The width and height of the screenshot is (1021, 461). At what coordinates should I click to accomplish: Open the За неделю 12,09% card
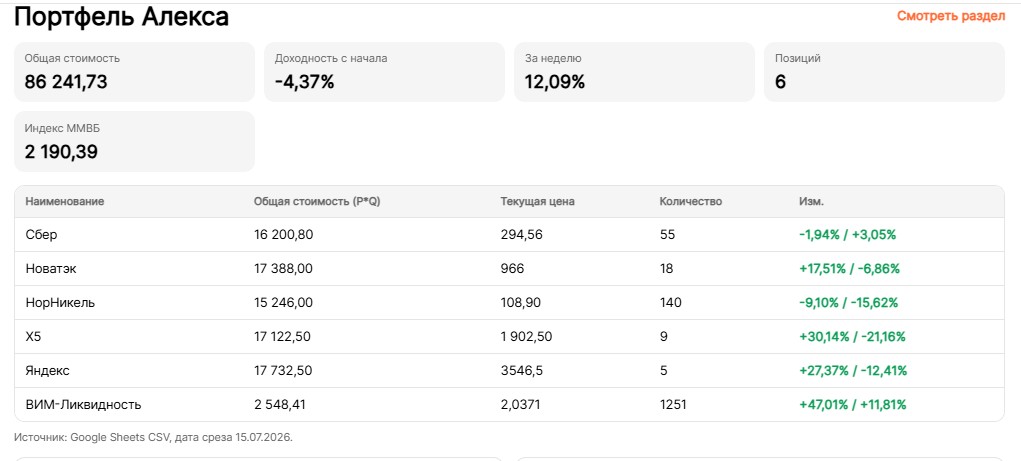click(634, 72)
